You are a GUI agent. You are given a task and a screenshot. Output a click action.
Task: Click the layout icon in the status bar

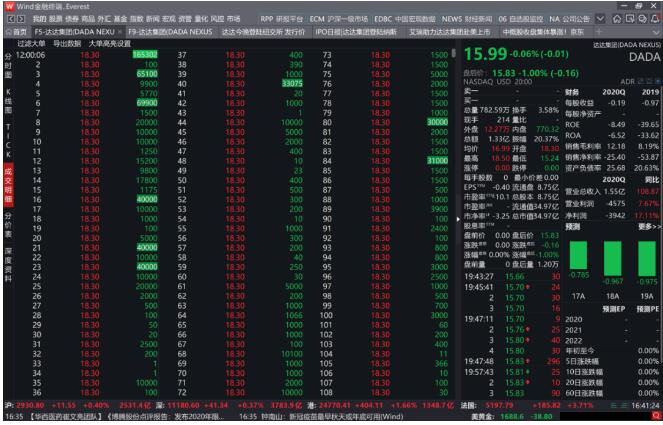pyautogui.click(x=619, y=406)
